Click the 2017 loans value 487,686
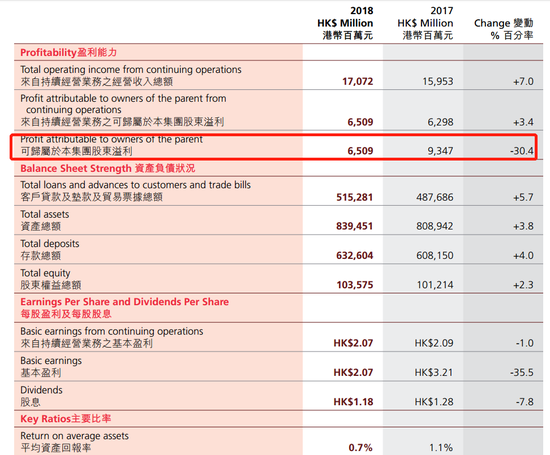 coord(435,197)
